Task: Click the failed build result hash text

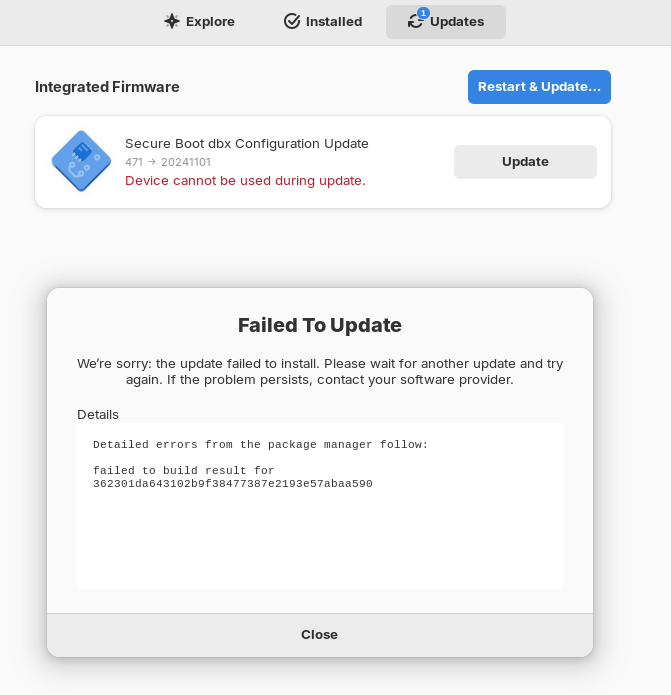Action: (x=232, y=484)
